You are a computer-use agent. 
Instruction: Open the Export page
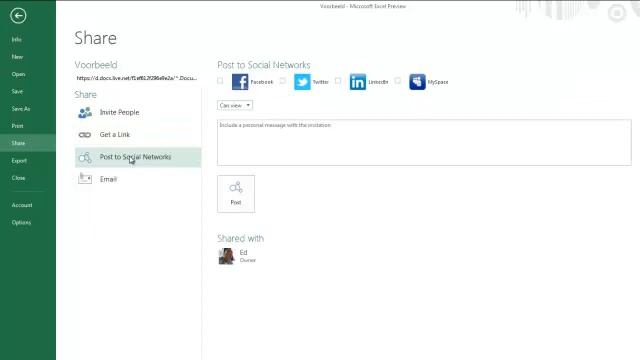tap(19, 161)
